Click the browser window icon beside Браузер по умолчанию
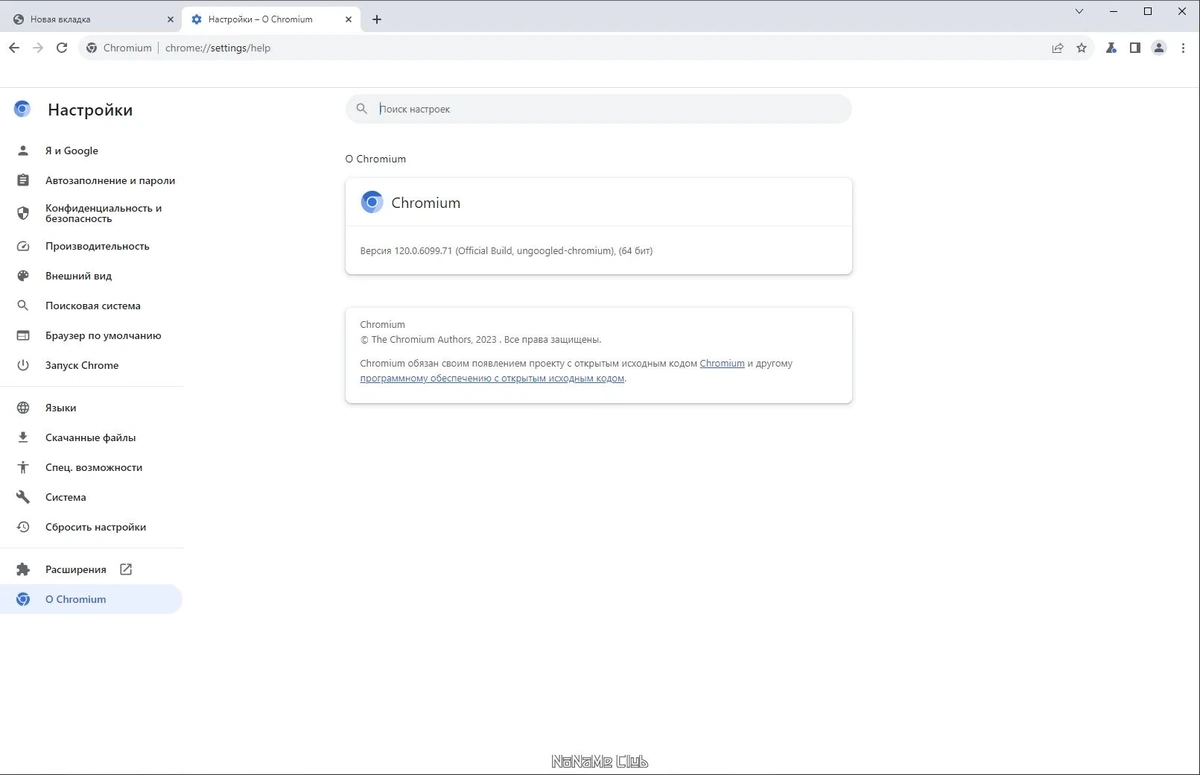Image resolution: width=1200 pixels, height=775 pixels. click(23, 336)
